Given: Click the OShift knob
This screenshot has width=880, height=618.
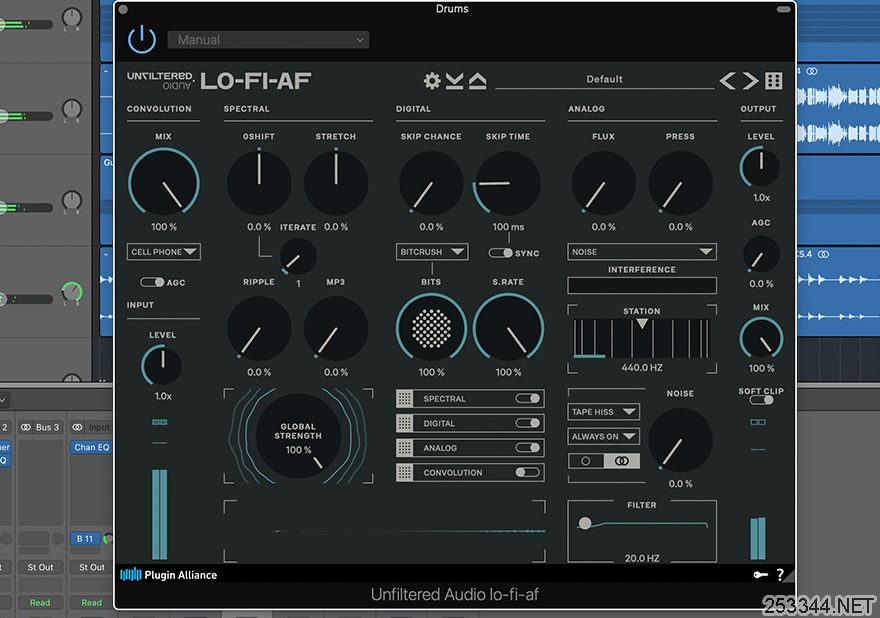Looking at the screenshot, I should [259, 183].
